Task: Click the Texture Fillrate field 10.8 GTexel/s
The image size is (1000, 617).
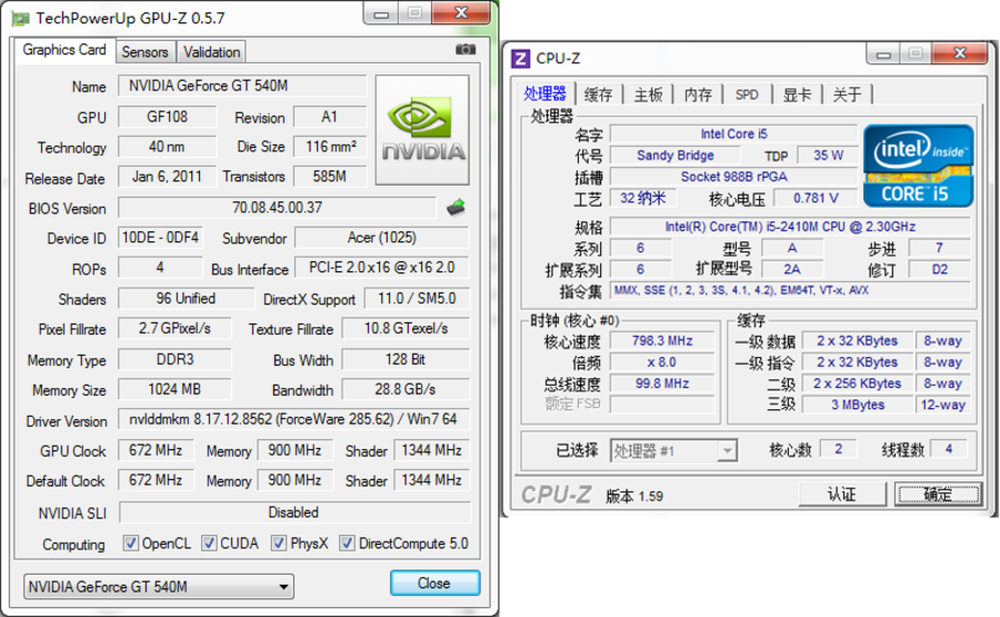Action: [x=406, y=329]
